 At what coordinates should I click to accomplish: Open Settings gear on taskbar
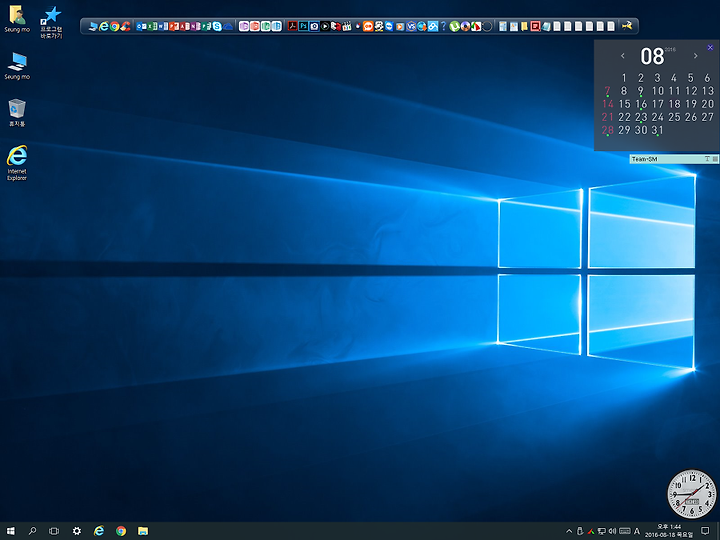77,531
